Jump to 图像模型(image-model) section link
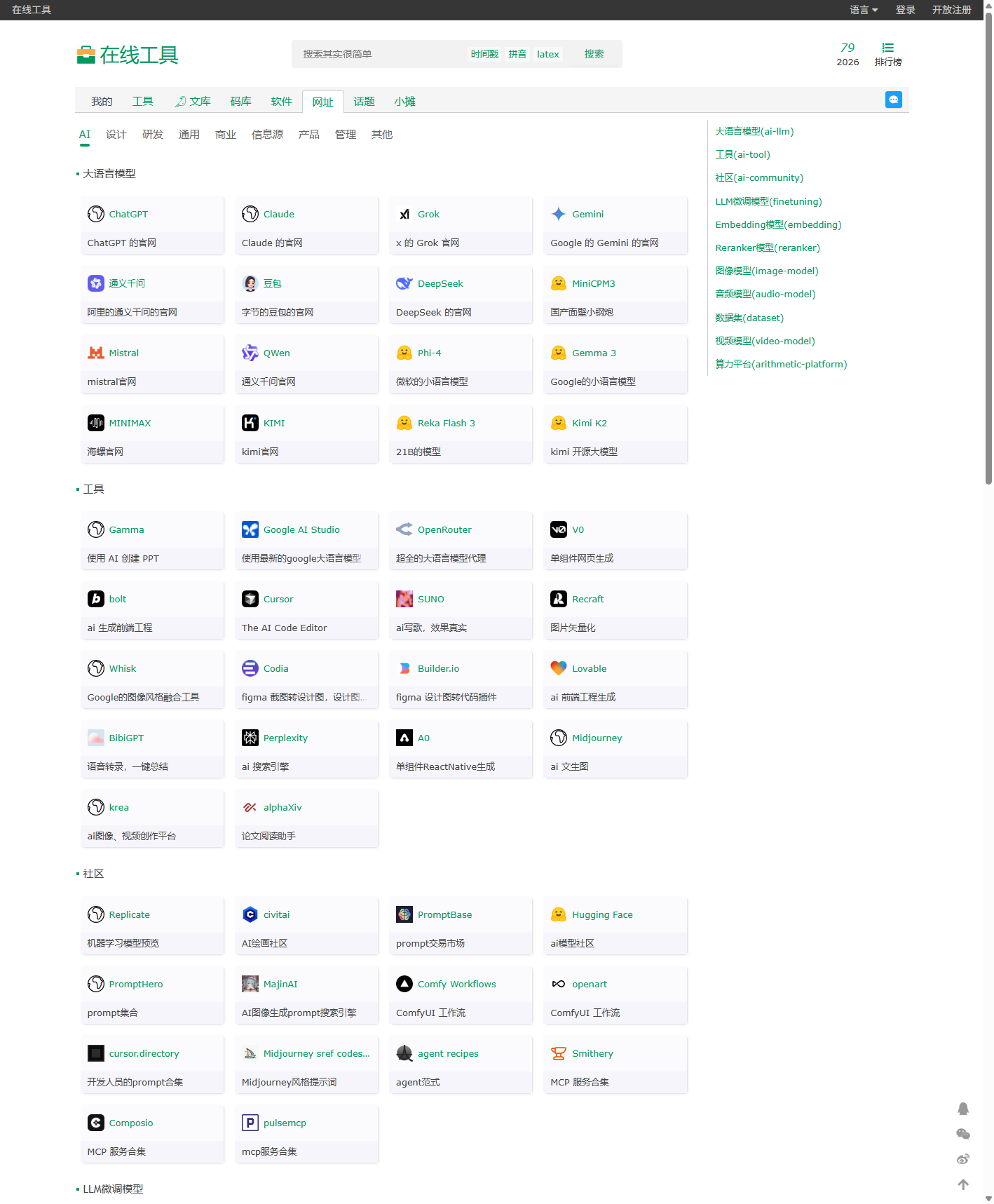Screen dimensions: 994x1204 click(767, 271)
